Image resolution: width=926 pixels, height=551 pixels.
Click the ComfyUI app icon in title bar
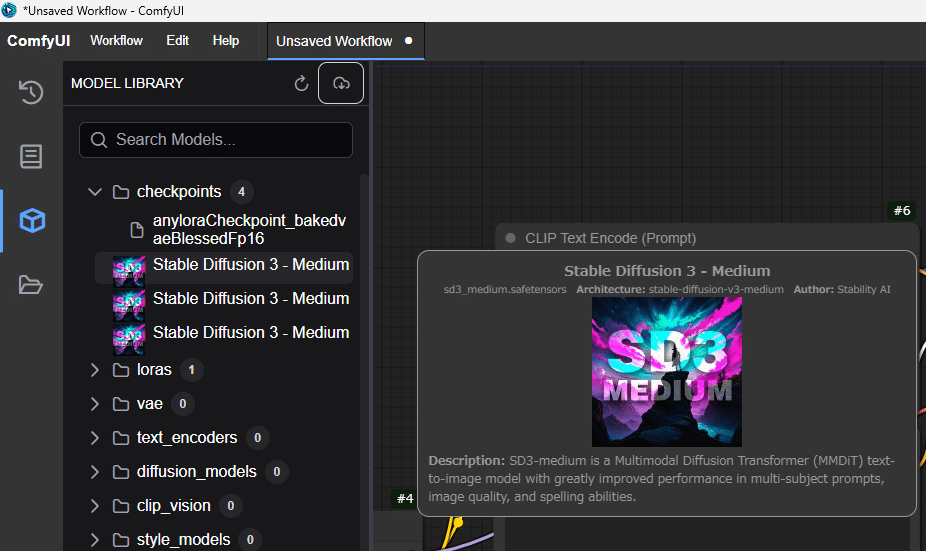[9, 11]
